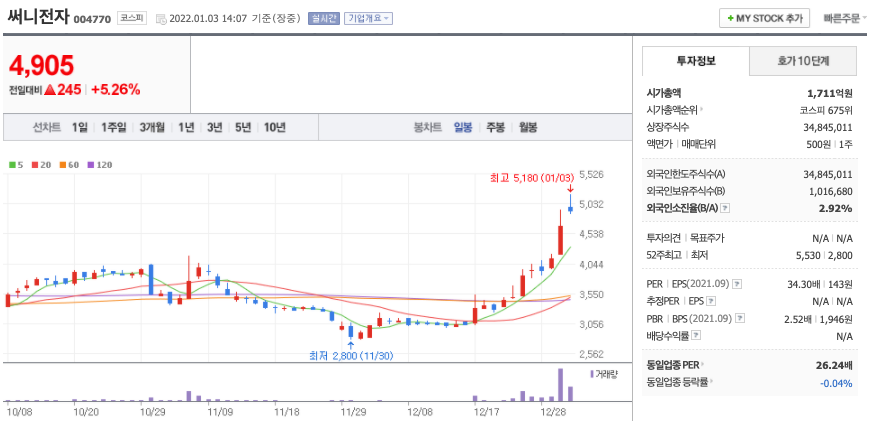This screenshot has width=872, height=421.
Task: Select the 월봉 monthly candle chart
Action: pyautogui.click(x=528, y=127)
